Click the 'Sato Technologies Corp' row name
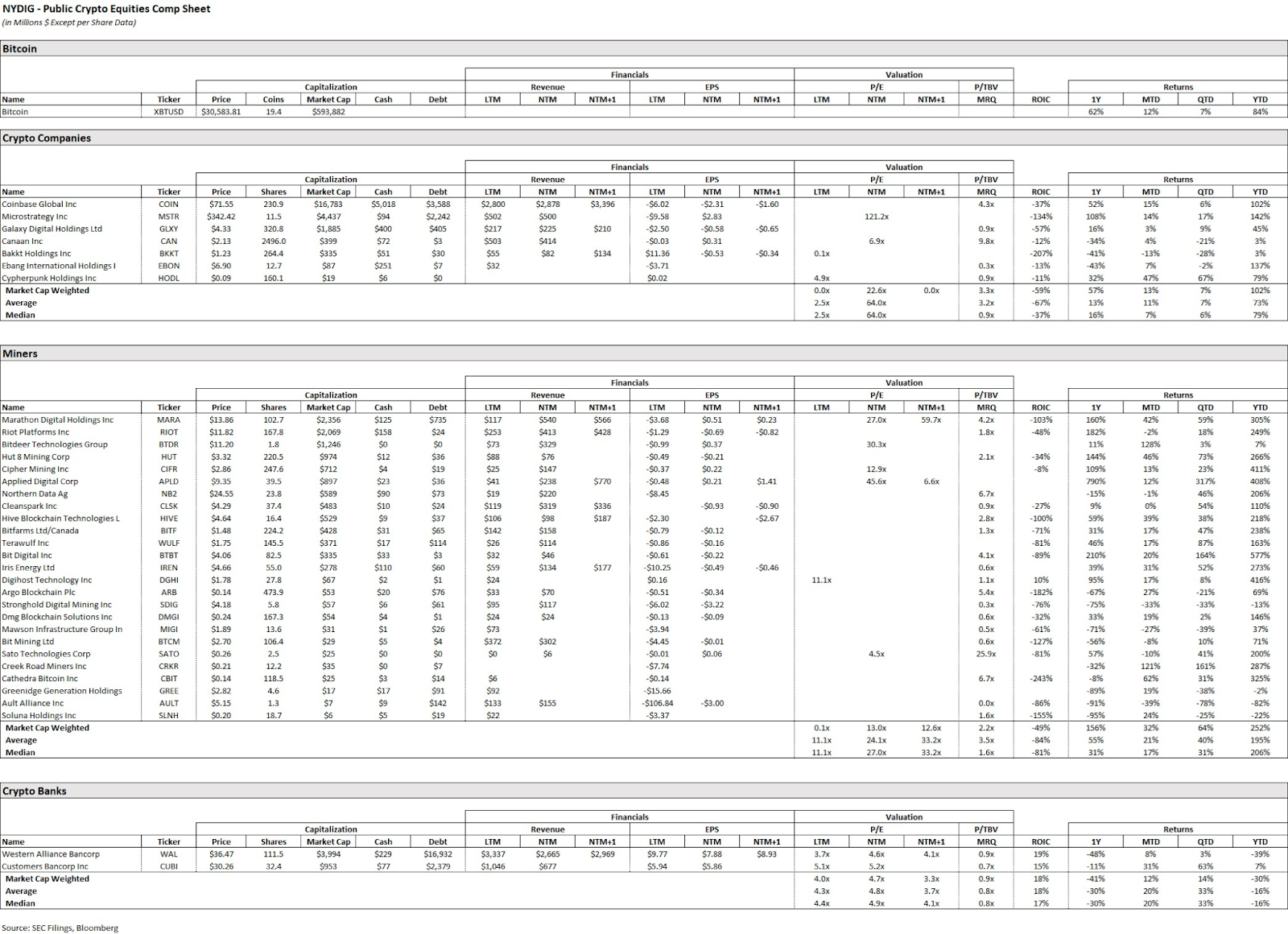The height and width of the screenshot is (934, 1288). [46, 654]
